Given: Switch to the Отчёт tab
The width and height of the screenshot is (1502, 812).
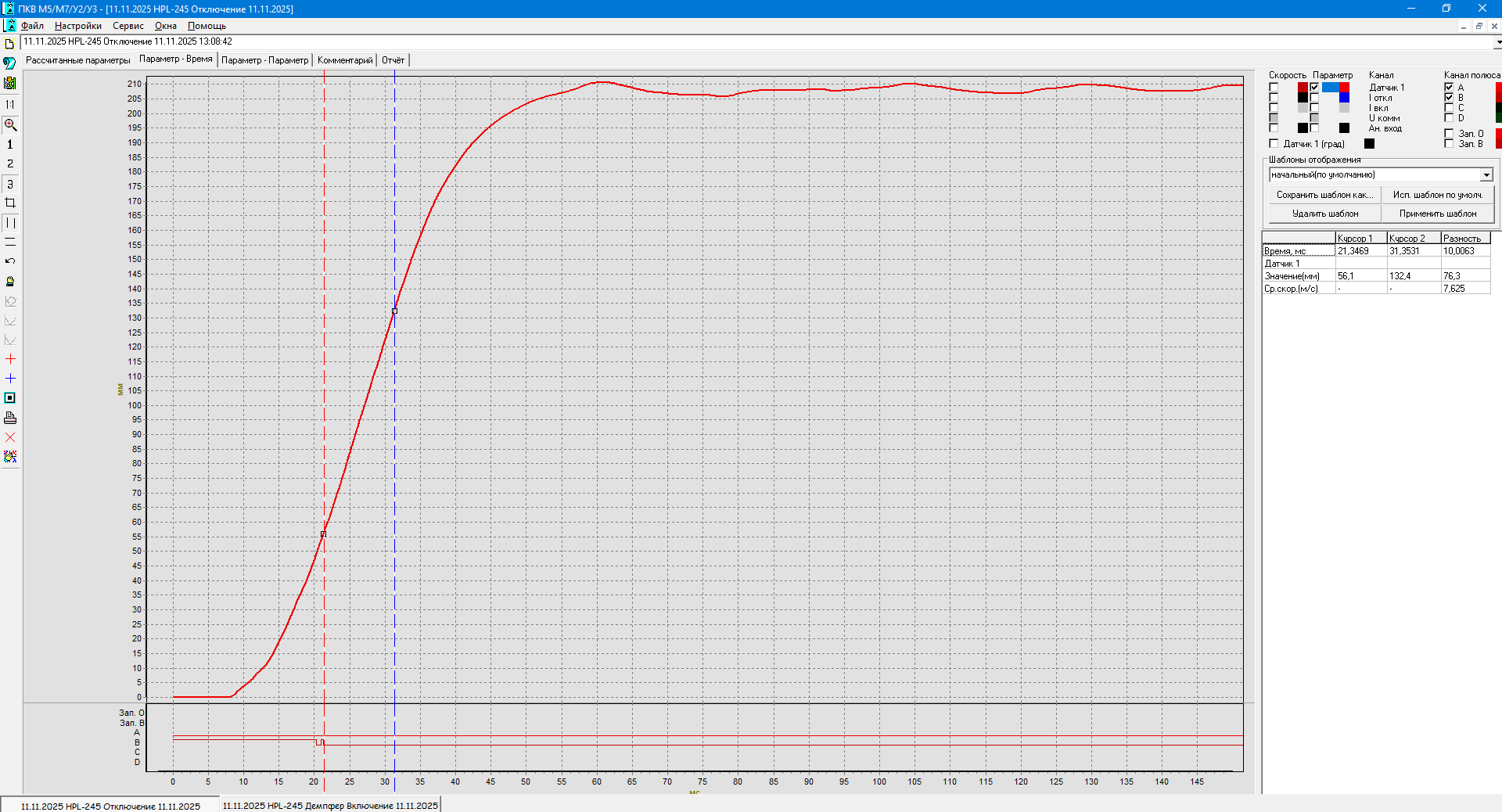Looking at the screenshot, I should pyautogui.click(x=393, y=60).
